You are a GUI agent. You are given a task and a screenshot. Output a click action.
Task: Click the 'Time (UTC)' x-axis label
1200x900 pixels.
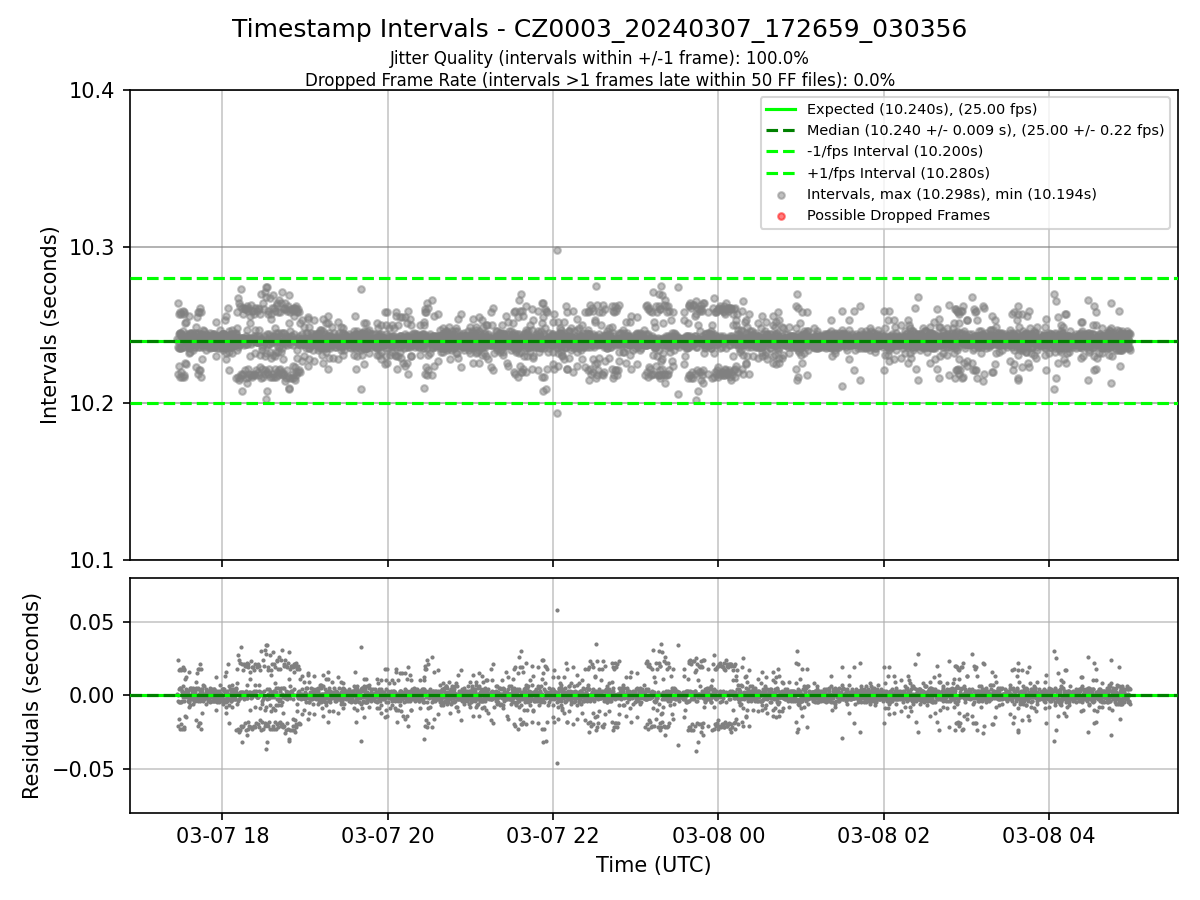653,865
